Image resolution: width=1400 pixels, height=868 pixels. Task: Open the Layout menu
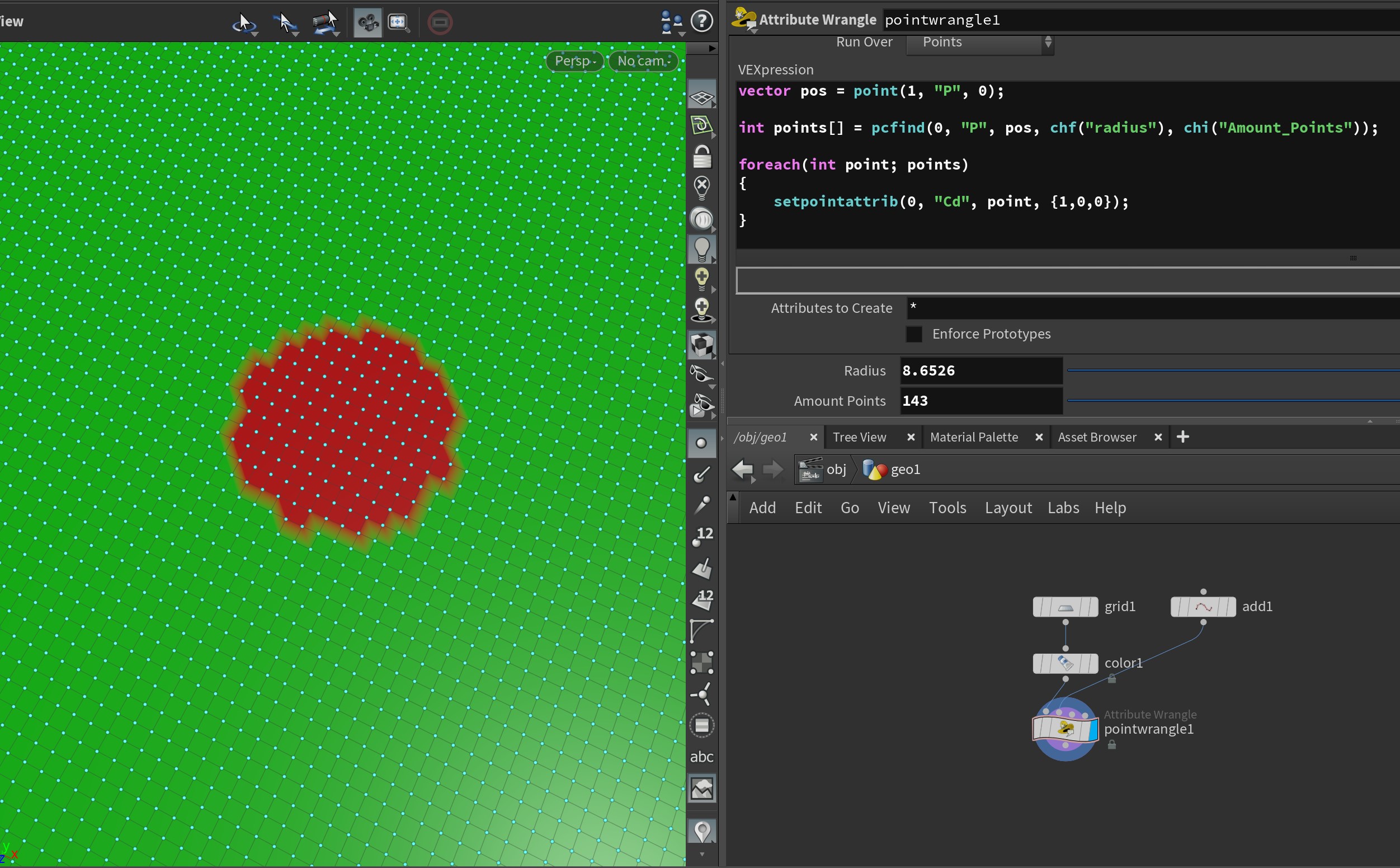pos(1007,508)
